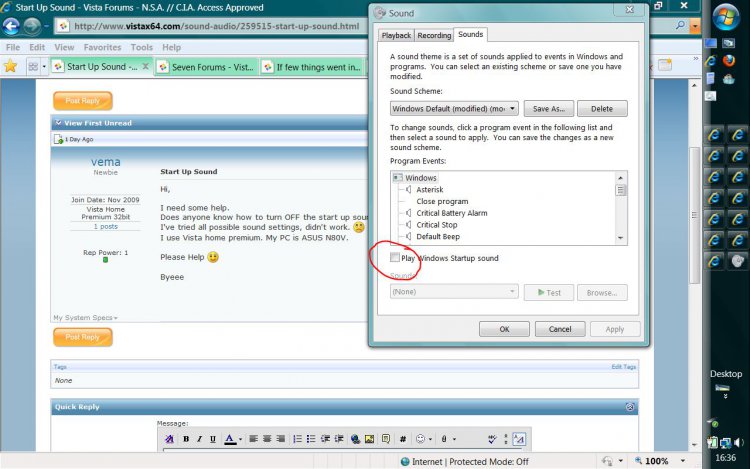
Task: Open the File menu
Action: coord(13,47)
